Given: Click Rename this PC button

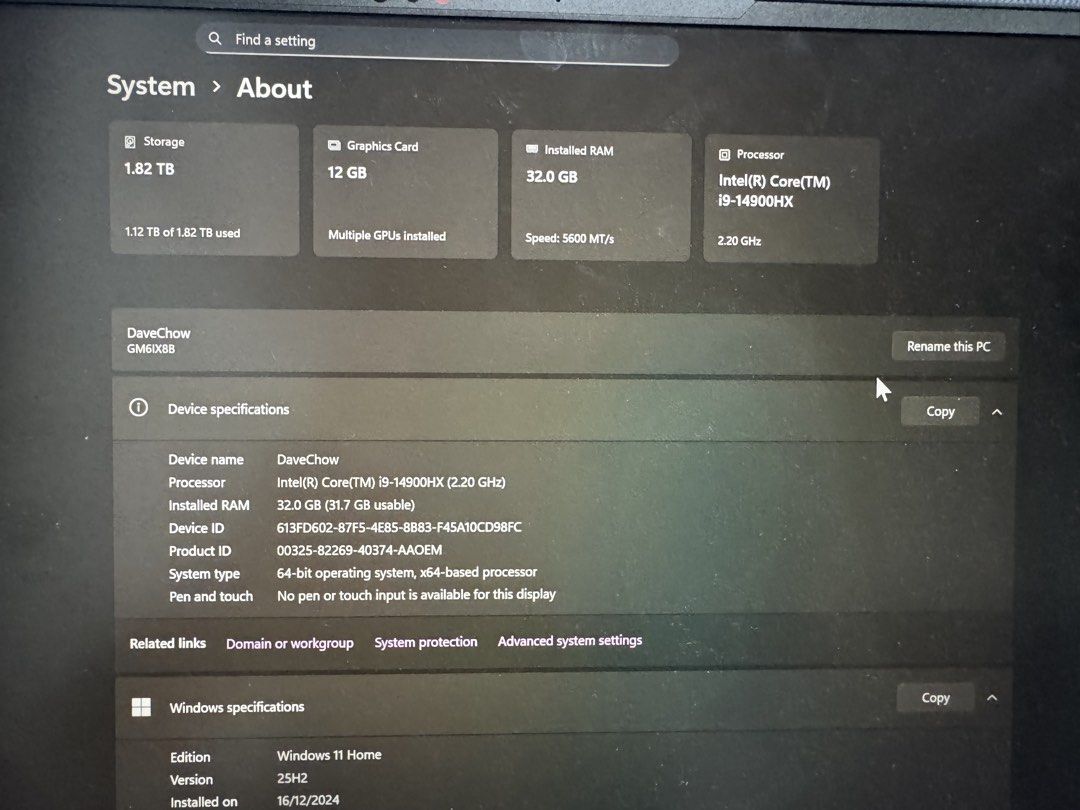Looking at the screenshot, I should [x=948, y=346].
